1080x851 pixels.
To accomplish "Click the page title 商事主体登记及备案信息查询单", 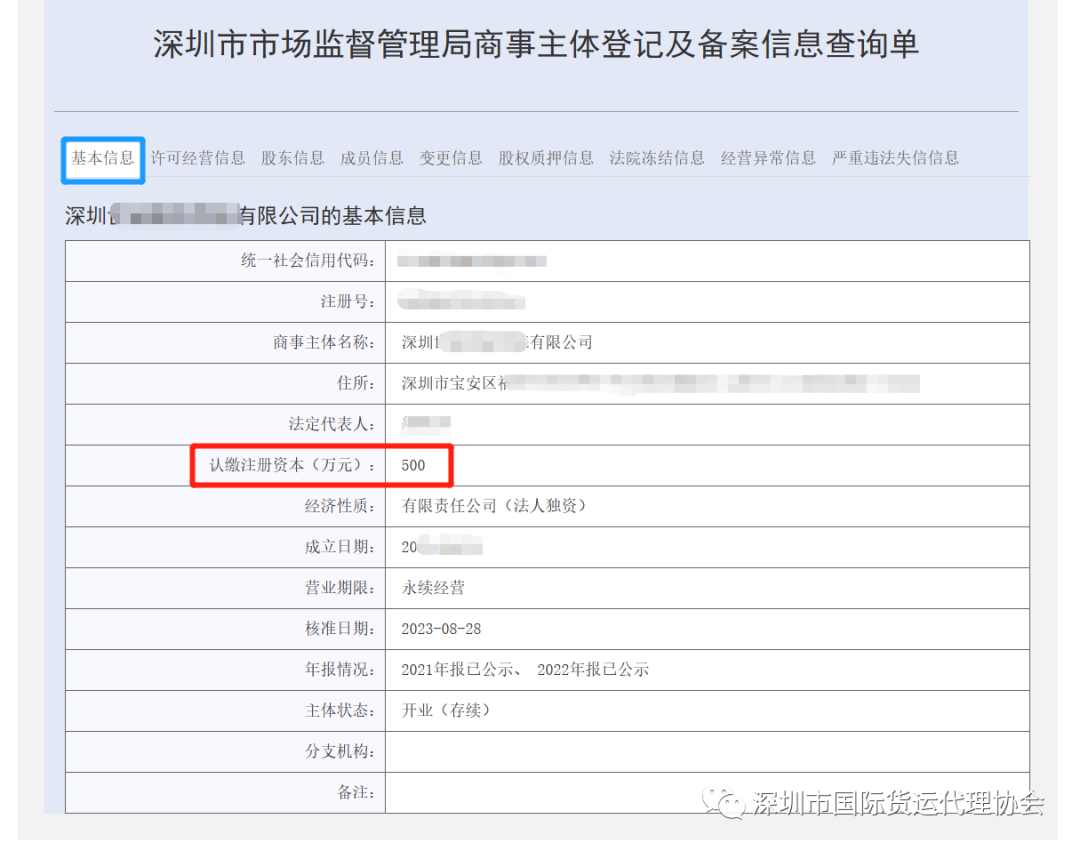I will (535, 45).
